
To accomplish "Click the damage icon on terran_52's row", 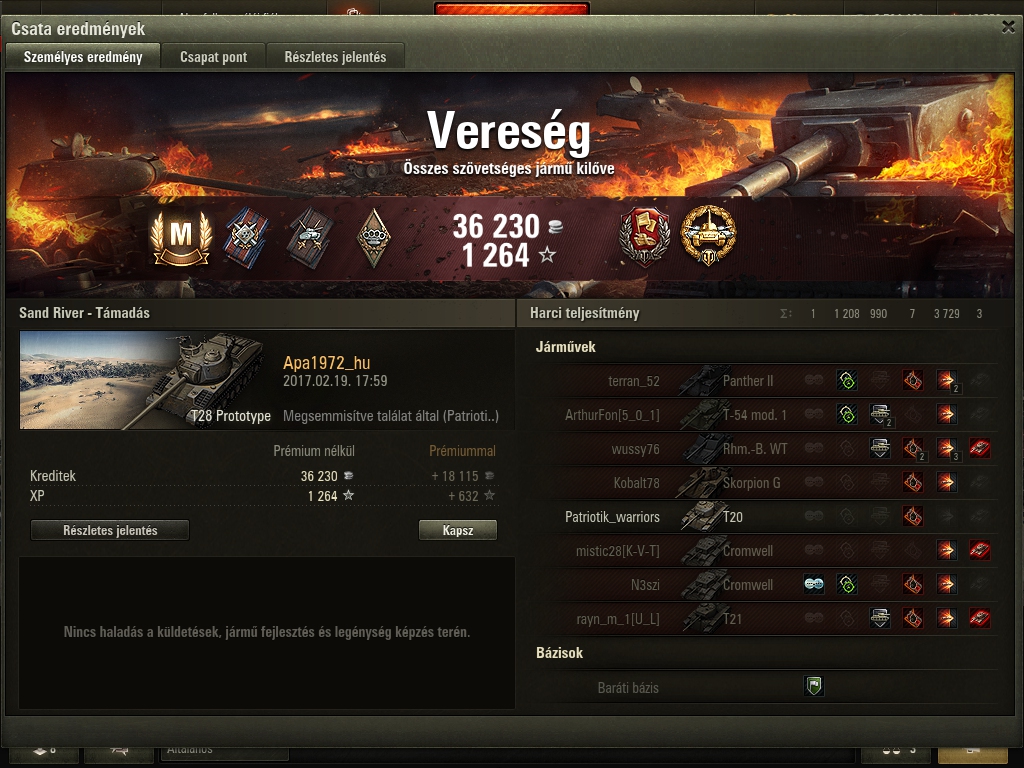I will point(946,380).
